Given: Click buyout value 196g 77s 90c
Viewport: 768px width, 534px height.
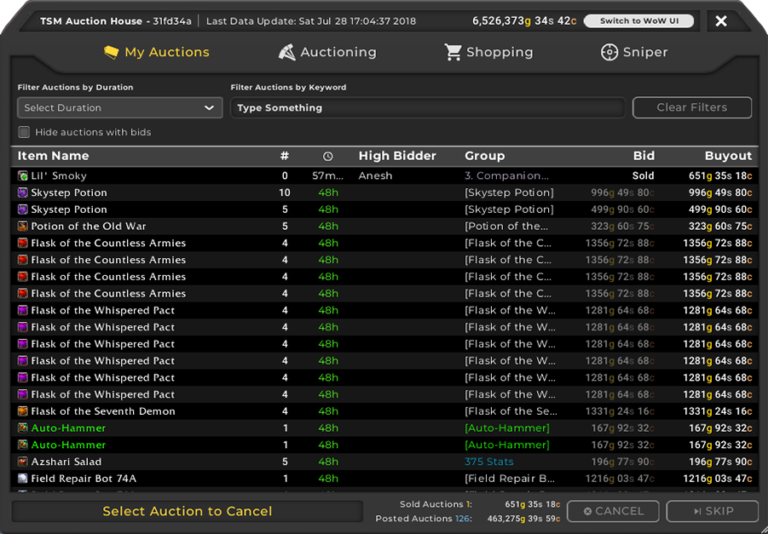Looking at the screenshot, I should [x=720, y=462].
